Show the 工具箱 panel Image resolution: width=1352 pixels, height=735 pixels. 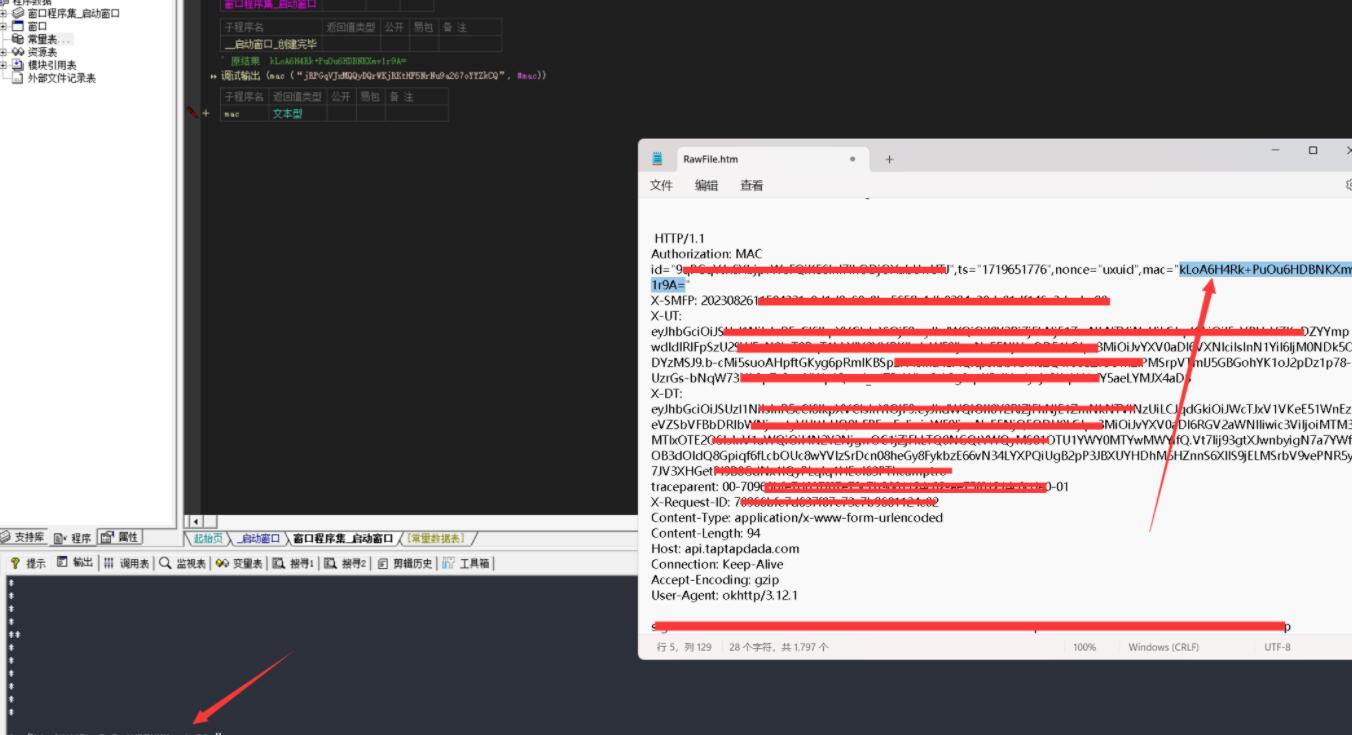[466, 564]
